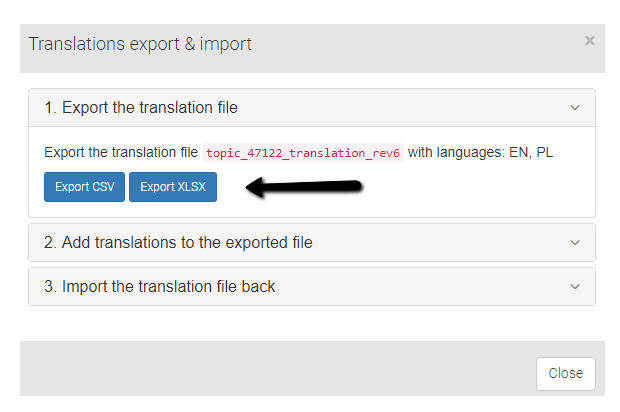This screenshot has width=620, height=412.
Task: Click the 'with languages:' label text
Action: [456, 152]
